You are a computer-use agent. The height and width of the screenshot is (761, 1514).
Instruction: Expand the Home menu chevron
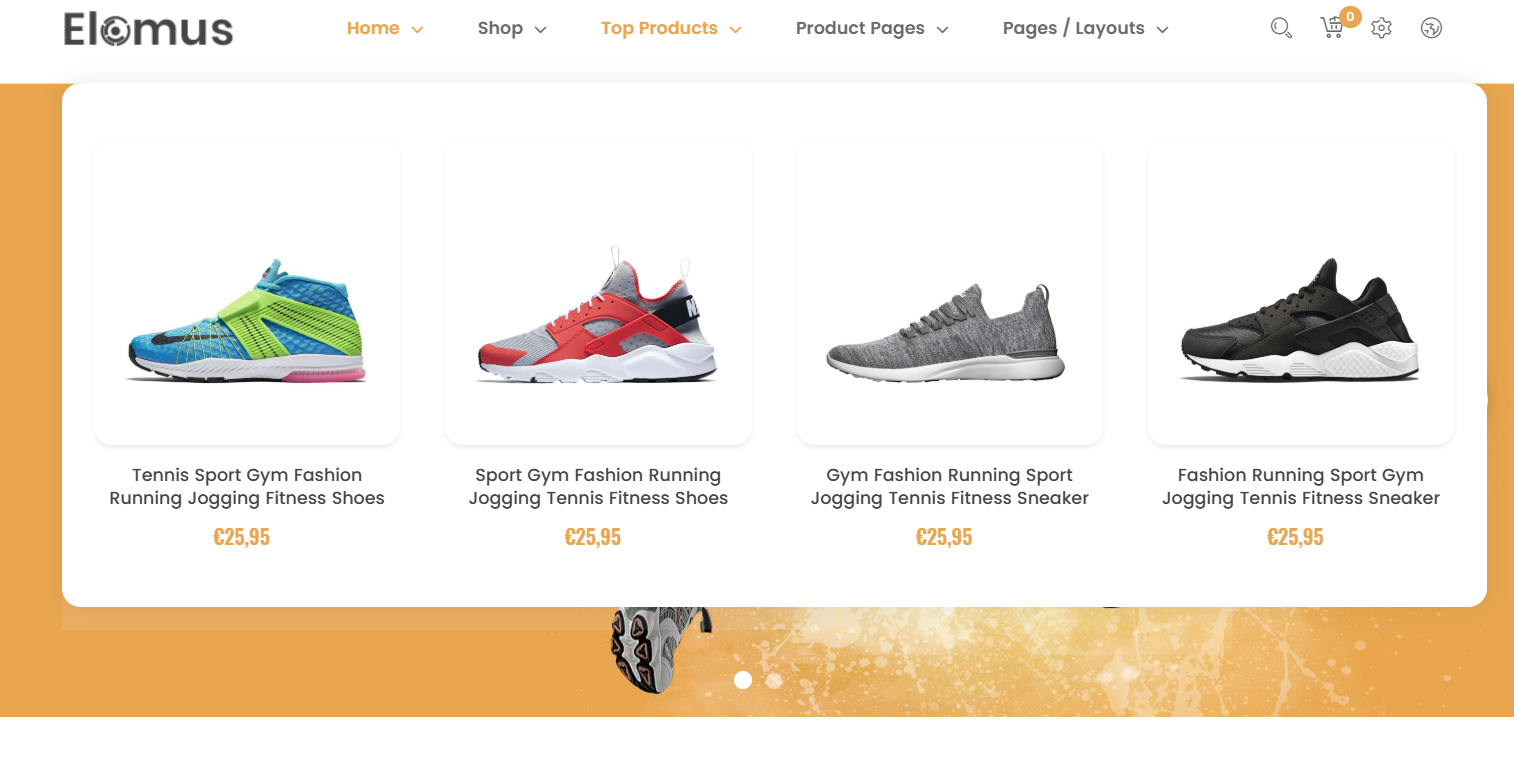(417, 30)
